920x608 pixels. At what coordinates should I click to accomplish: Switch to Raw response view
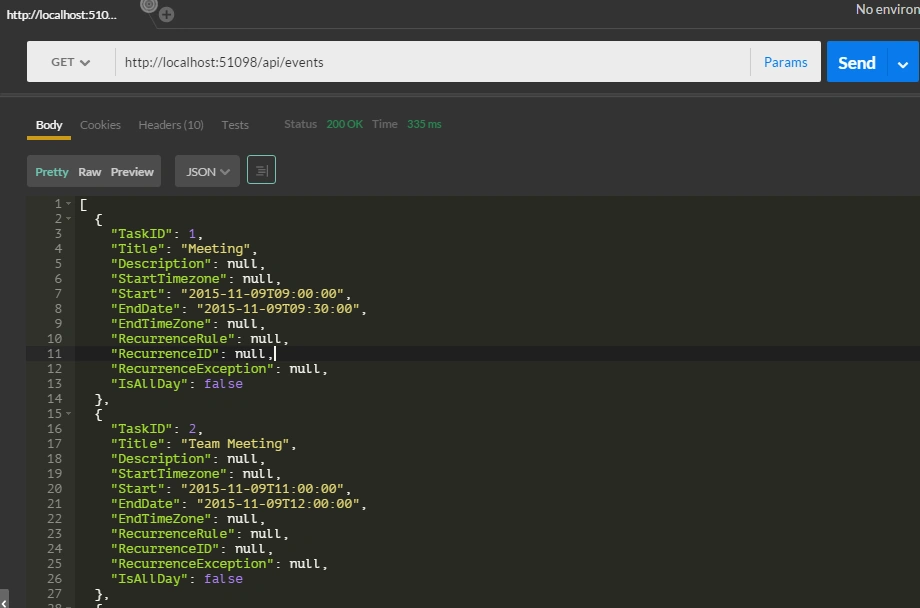pos(90,172)
